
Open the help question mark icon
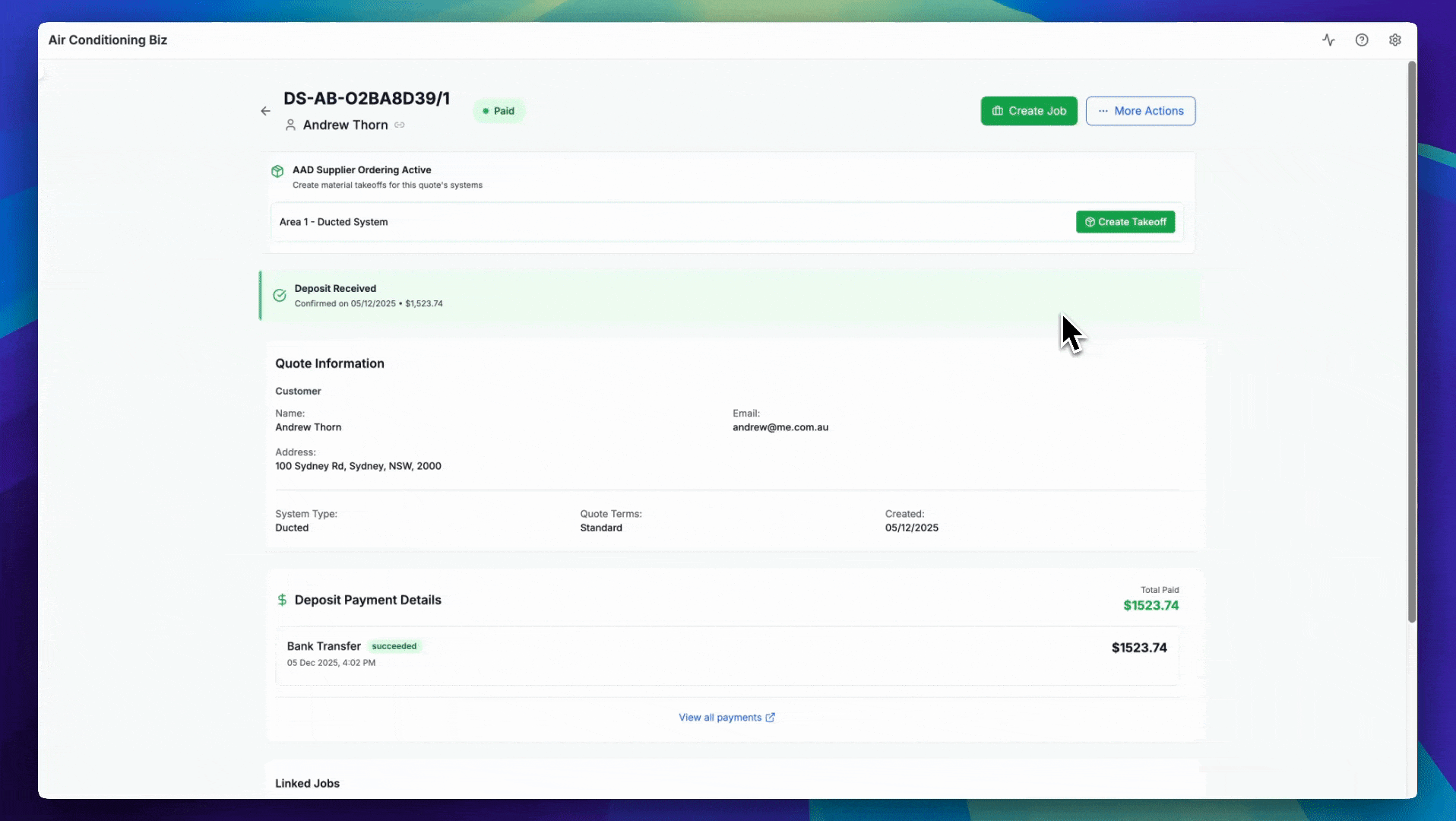click(1361, 40)
